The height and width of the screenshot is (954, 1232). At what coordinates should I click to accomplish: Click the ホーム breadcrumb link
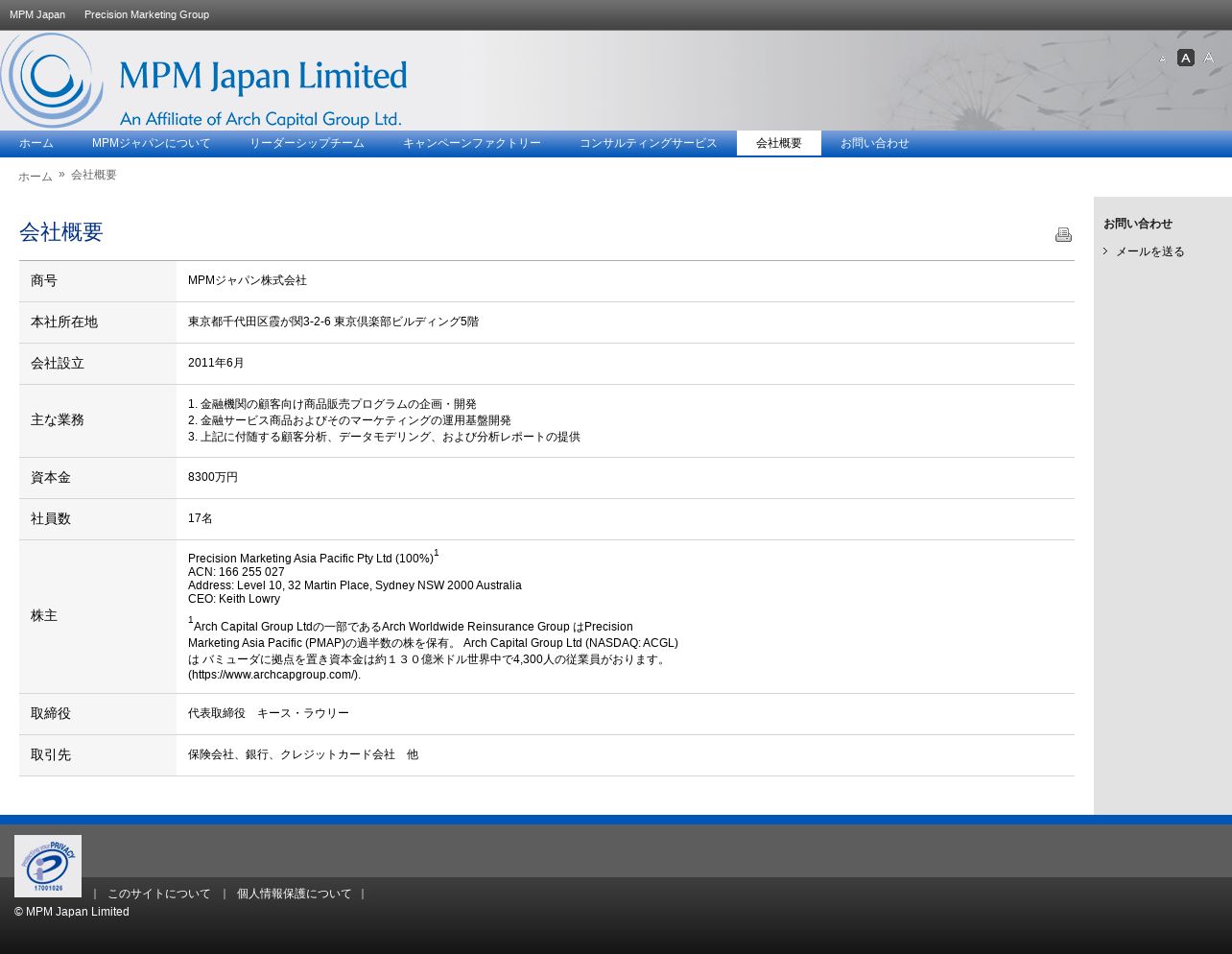pos(36,177)
